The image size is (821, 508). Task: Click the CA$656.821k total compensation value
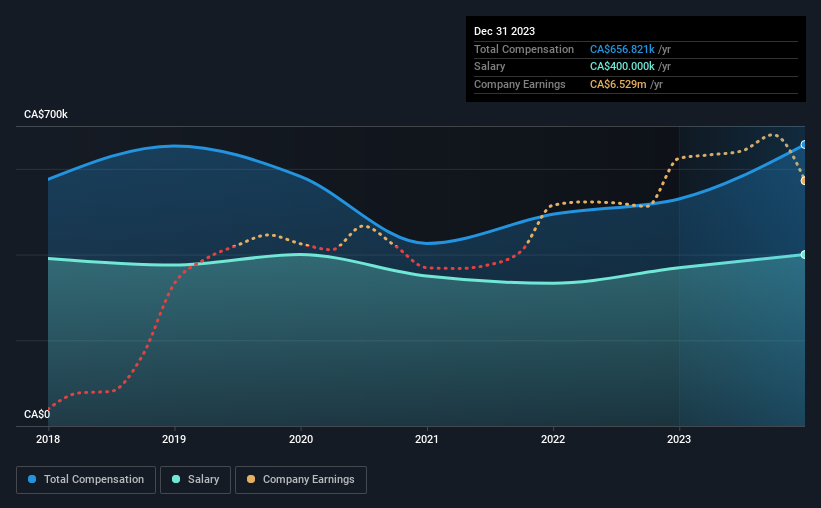(x=622, y=49)
